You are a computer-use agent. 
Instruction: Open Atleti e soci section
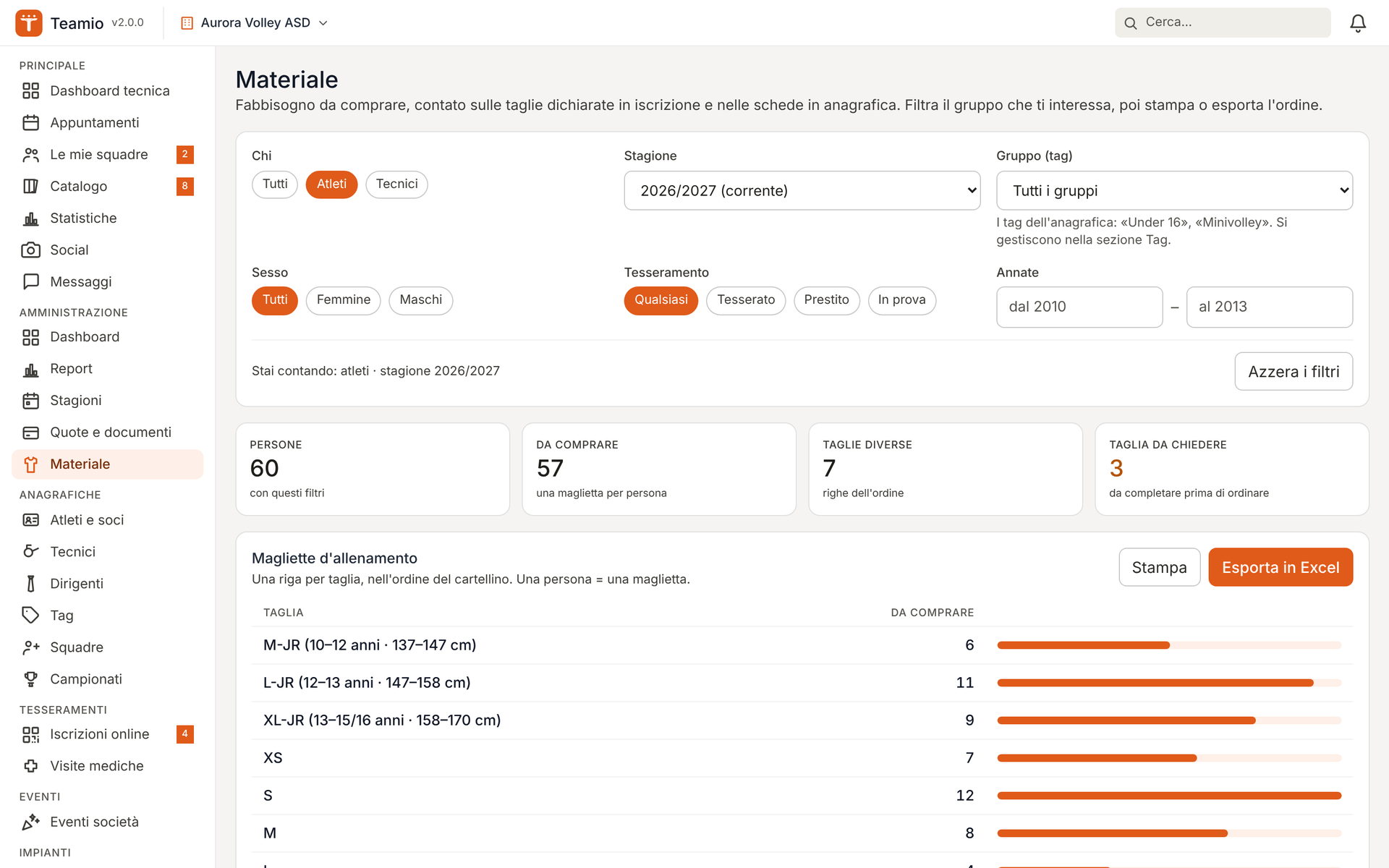point(107,519)
